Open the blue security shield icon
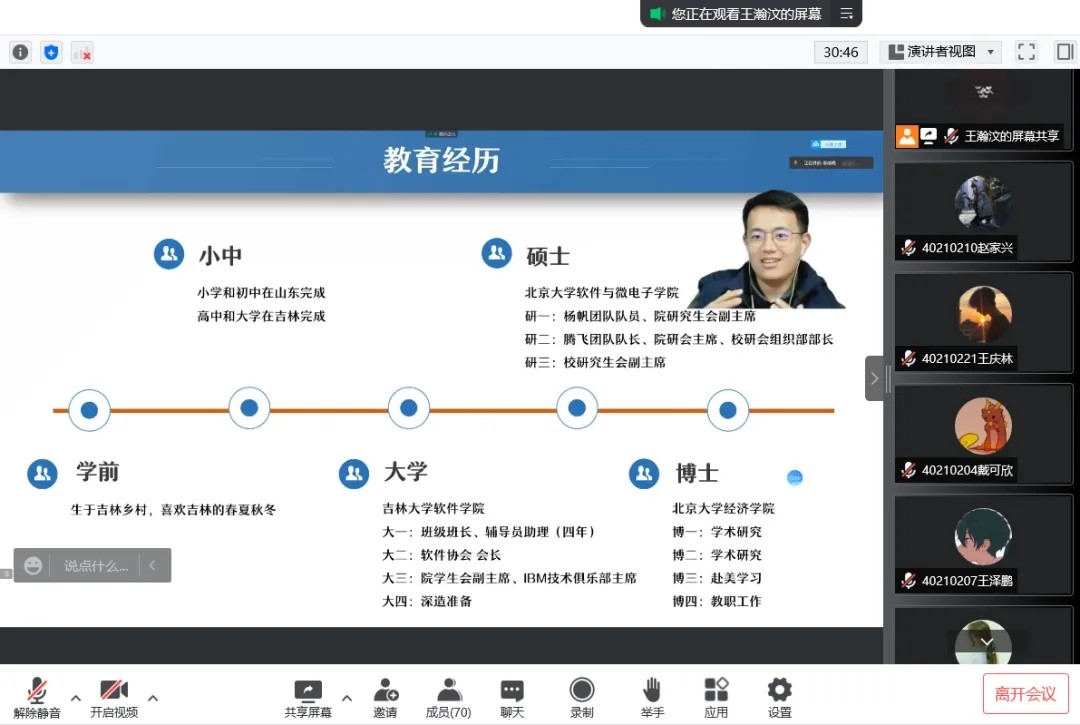Screen dimensions: 1080x725 51,52
